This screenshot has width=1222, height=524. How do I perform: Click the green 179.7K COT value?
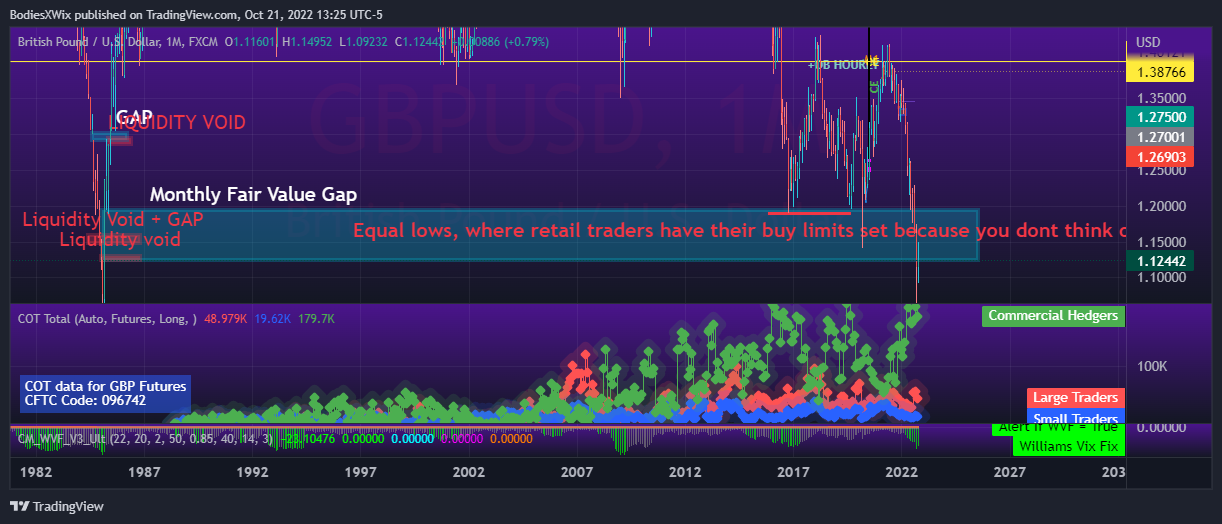317,319
